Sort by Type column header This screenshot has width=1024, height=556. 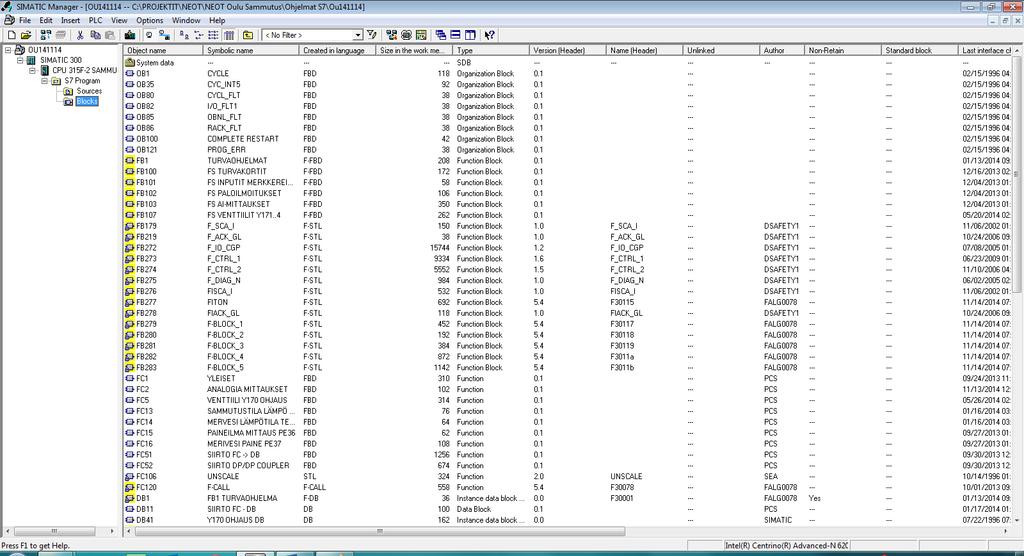click(490, 50)
